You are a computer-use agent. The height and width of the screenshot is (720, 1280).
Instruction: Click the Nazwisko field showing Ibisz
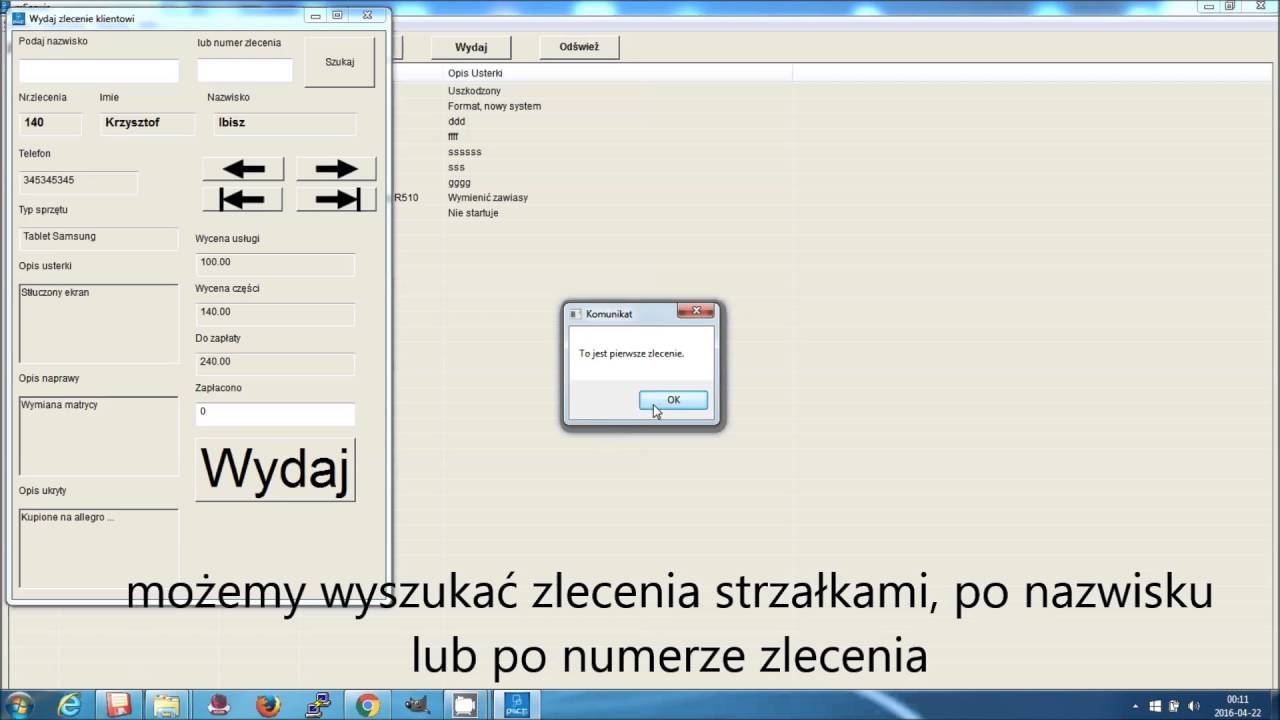[x=284, y=123]
